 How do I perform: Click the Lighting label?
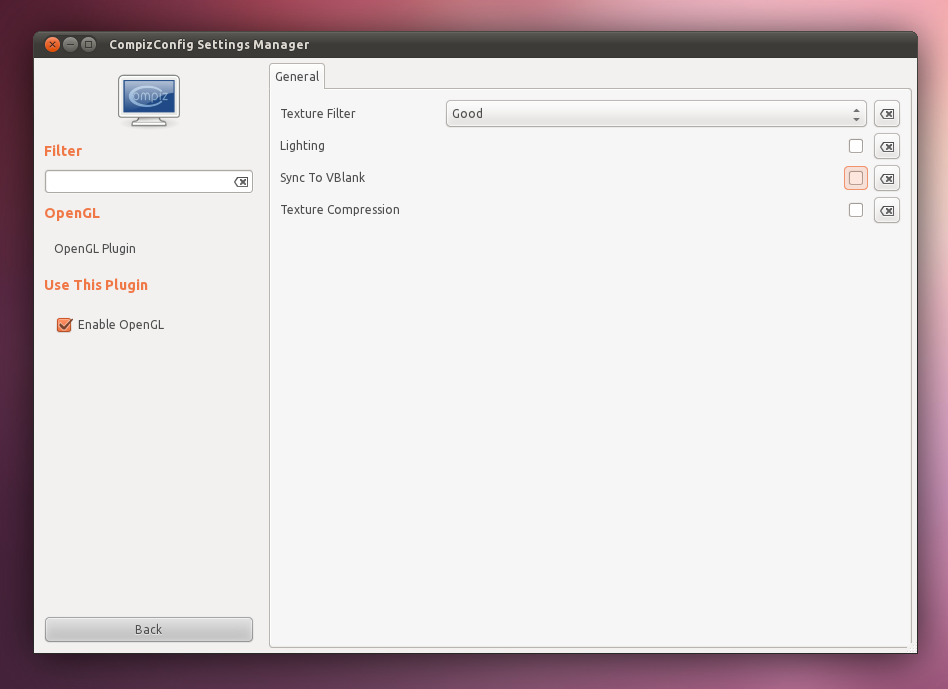coord(302,146)
